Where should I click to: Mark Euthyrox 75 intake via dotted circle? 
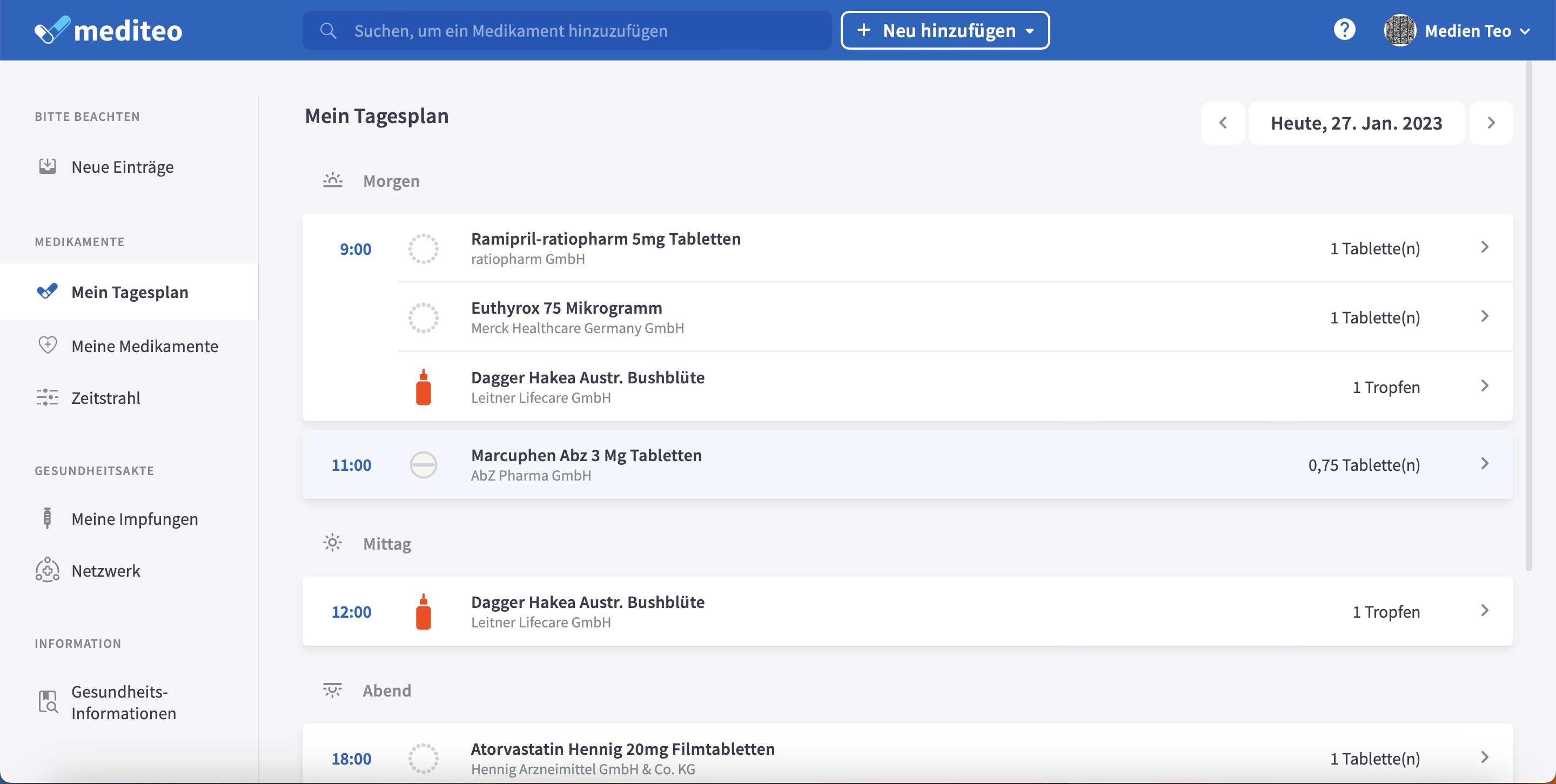424,317
